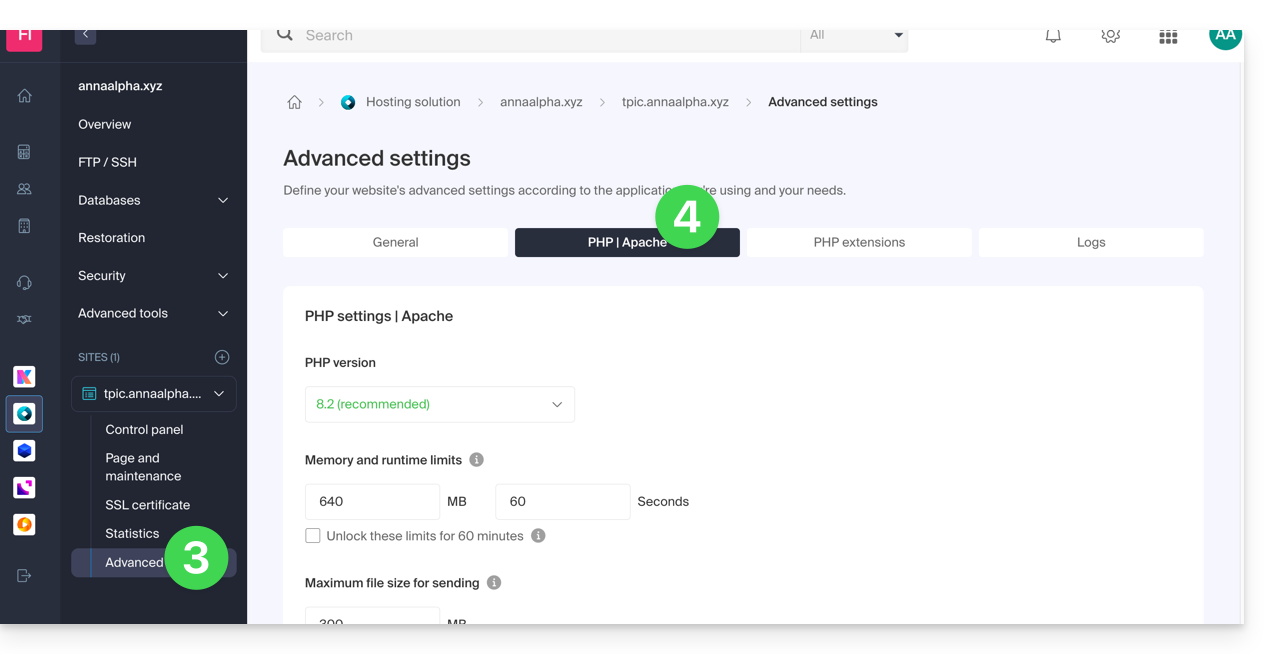The height and width of the screenshot is (654, 1274).
Task: Open the settings gear icon
Action: point(1110,36)
